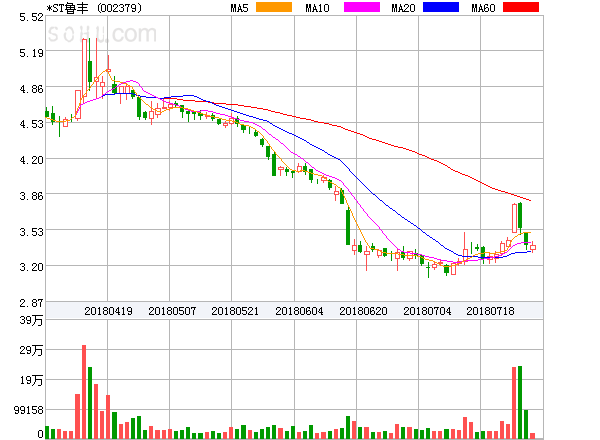Click the 99158 volume axis label
The width and height of the screenshot is (600, 440).
[x=29, y=410]
